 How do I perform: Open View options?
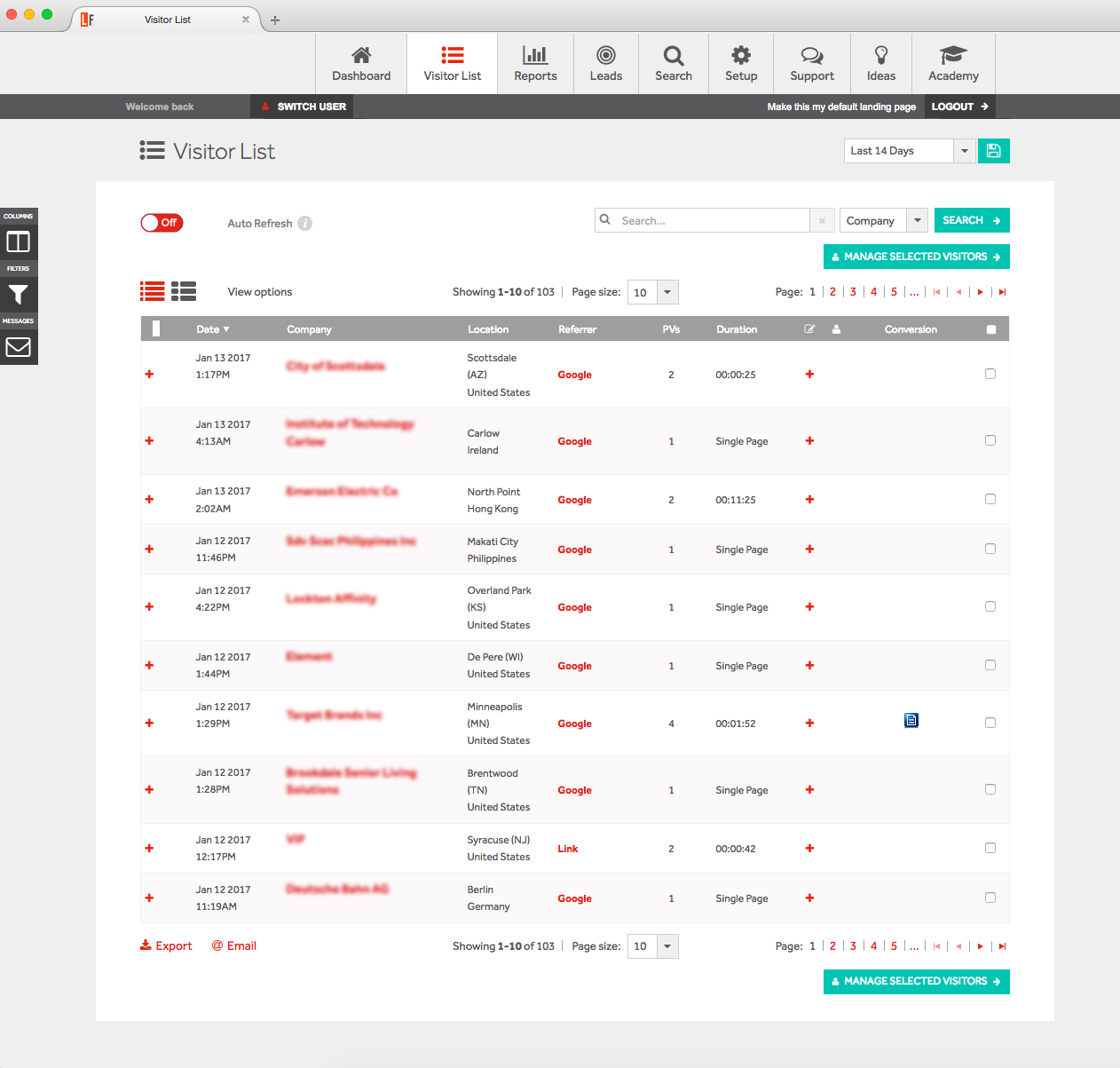(260, 292)
